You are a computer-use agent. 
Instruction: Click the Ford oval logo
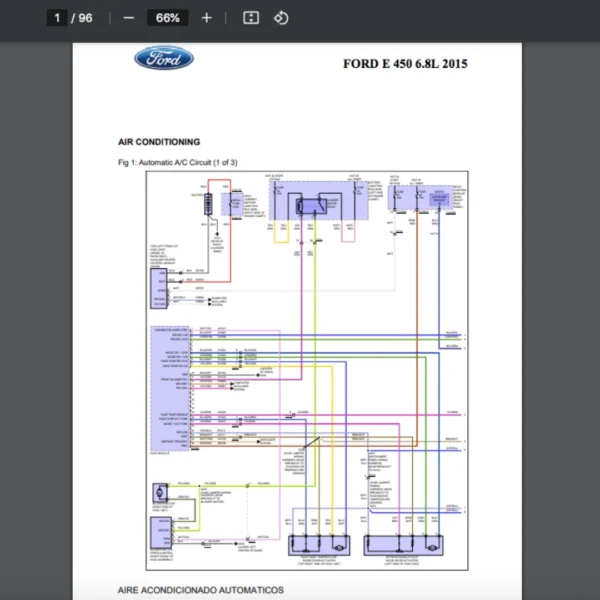[x=164, y=59]
